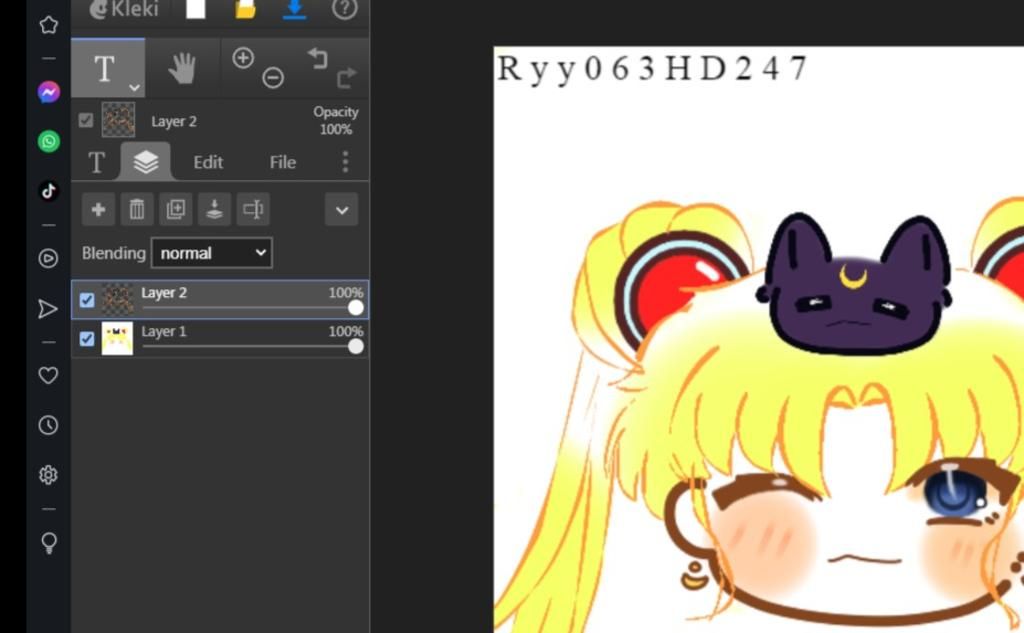Rename the selected layer

point(253,209)
